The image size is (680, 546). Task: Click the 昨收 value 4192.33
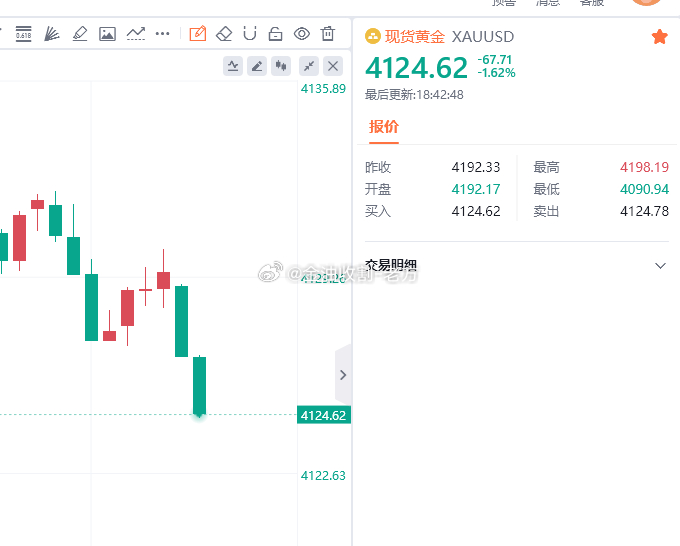(x=476, y=167)
